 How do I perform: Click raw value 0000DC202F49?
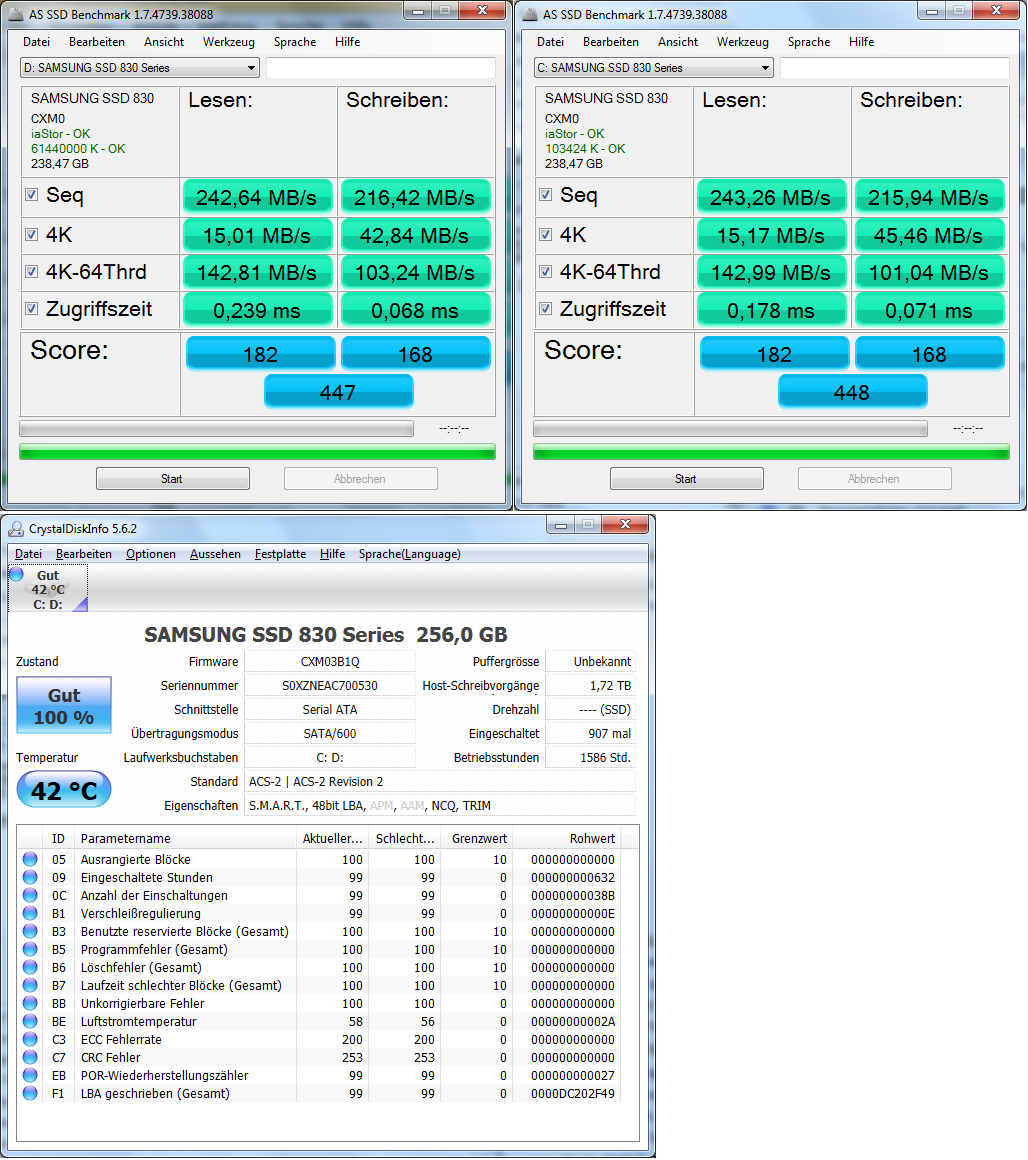[x=572, y=1093]
